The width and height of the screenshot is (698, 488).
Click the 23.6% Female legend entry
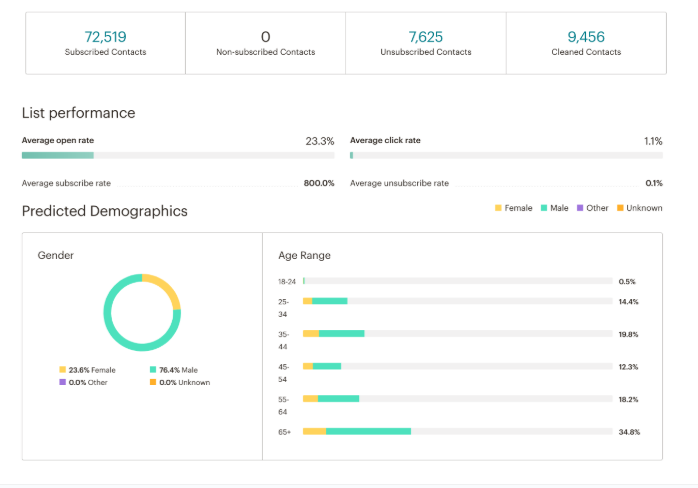point(87,370)
